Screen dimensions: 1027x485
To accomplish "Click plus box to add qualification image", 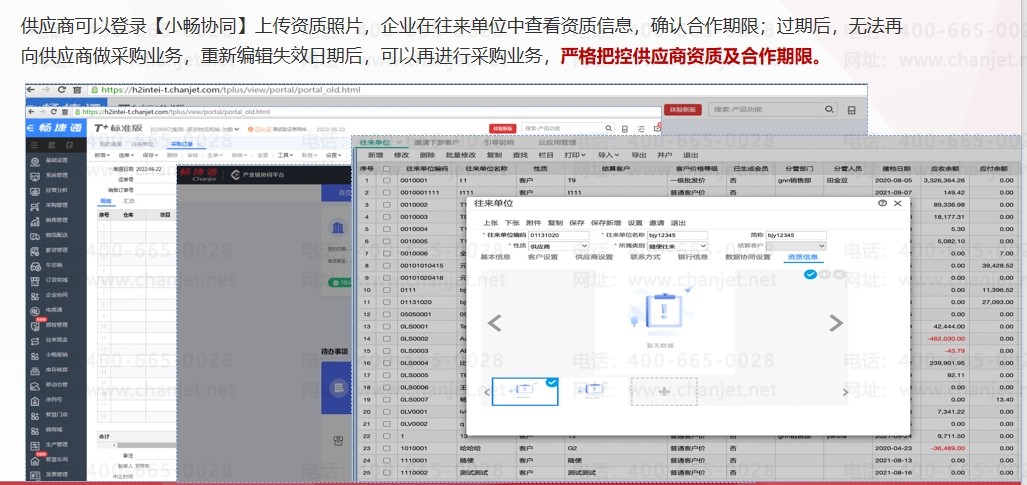I will pyautogui.click(x=664, y=391).
